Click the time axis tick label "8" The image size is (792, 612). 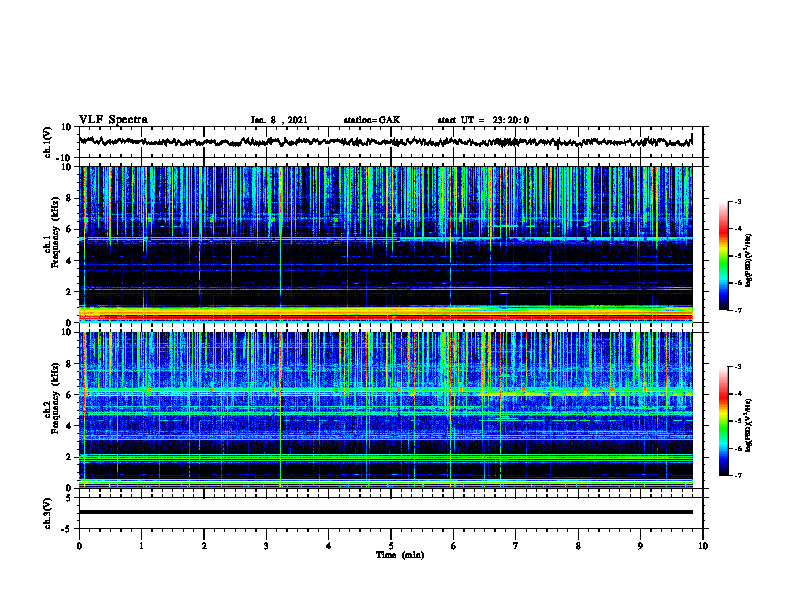click(578, 546)
